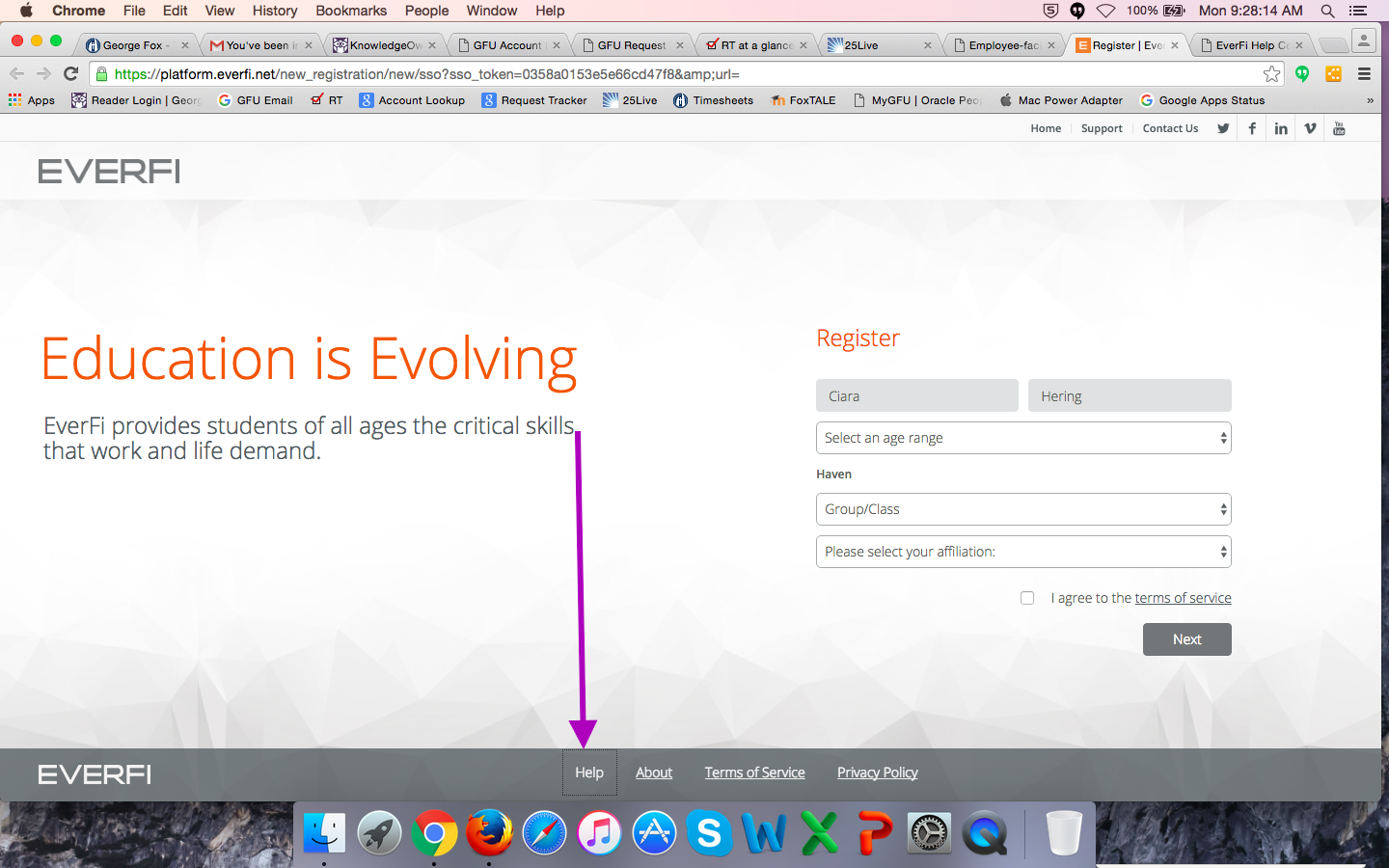Open the Trash in the Dock
Image resolution: width=1389 pixels, height=868 pixels.
[x=1063, y=833]
